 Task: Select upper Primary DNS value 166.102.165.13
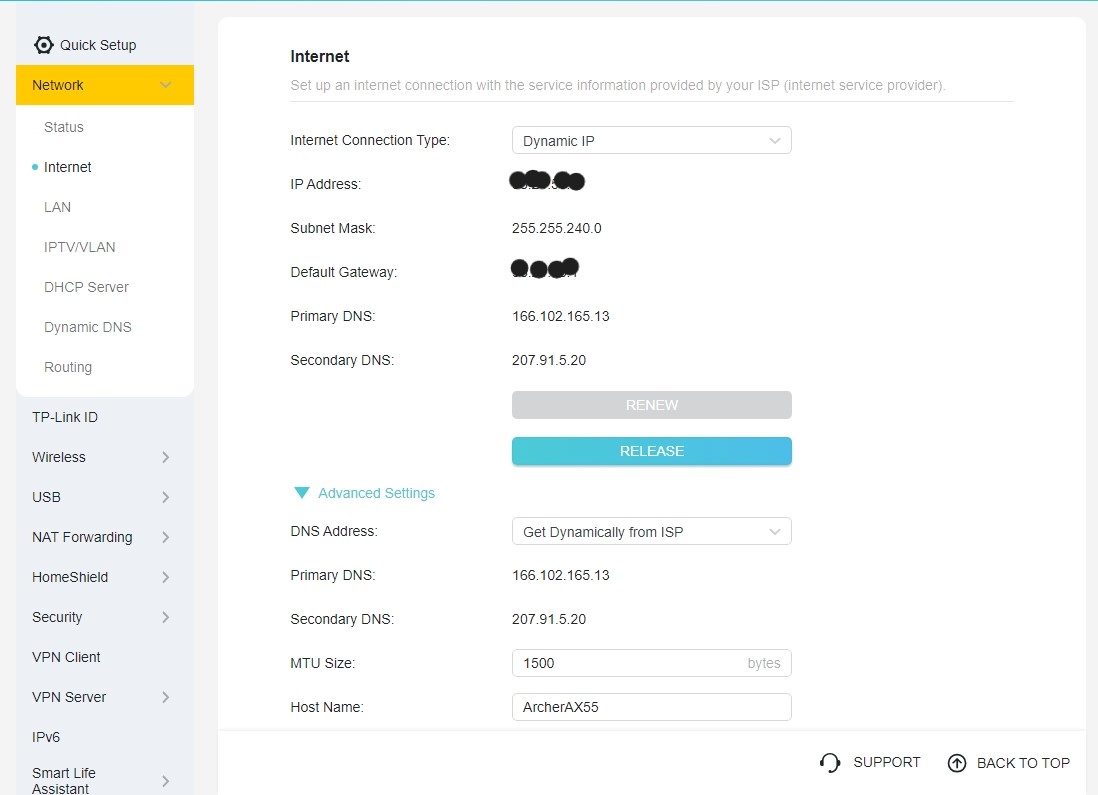(560, 316)
